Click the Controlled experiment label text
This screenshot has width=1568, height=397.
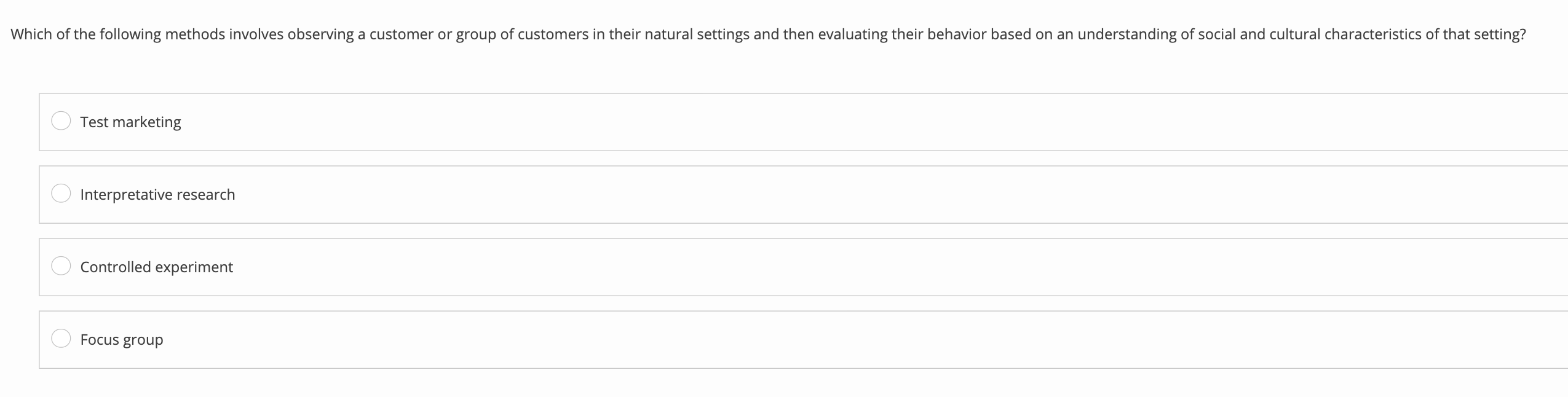[x=157, y=267]
